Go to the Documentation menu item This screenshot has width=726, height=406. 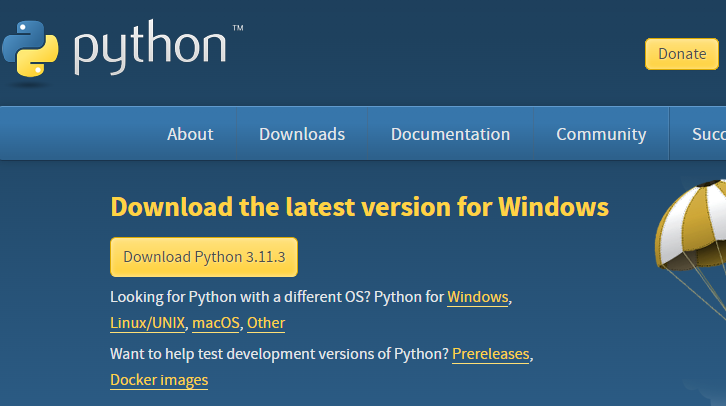tap(450, 134)
